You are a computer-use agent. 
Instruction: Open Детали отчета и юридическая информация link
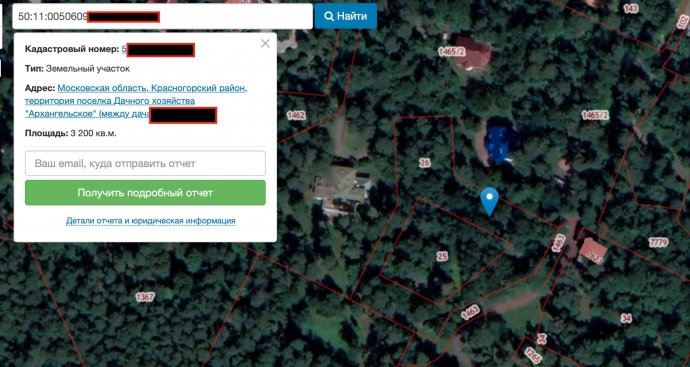[x=150, y=220]
